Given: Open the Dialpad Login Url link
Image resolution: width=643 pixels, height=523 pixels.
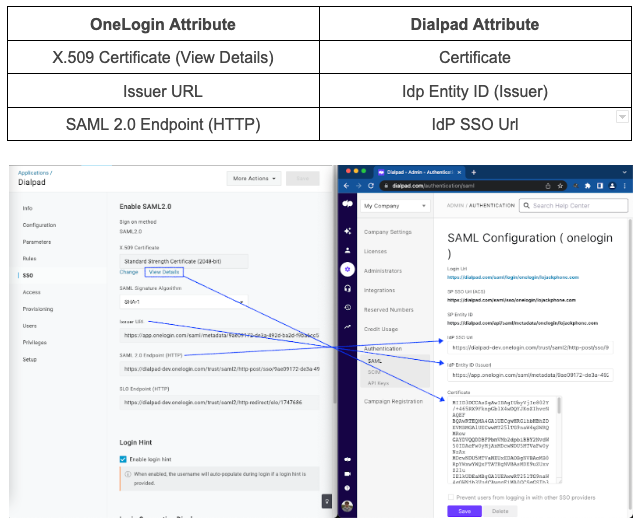Looking at the screenshot, I should point(513,277).
